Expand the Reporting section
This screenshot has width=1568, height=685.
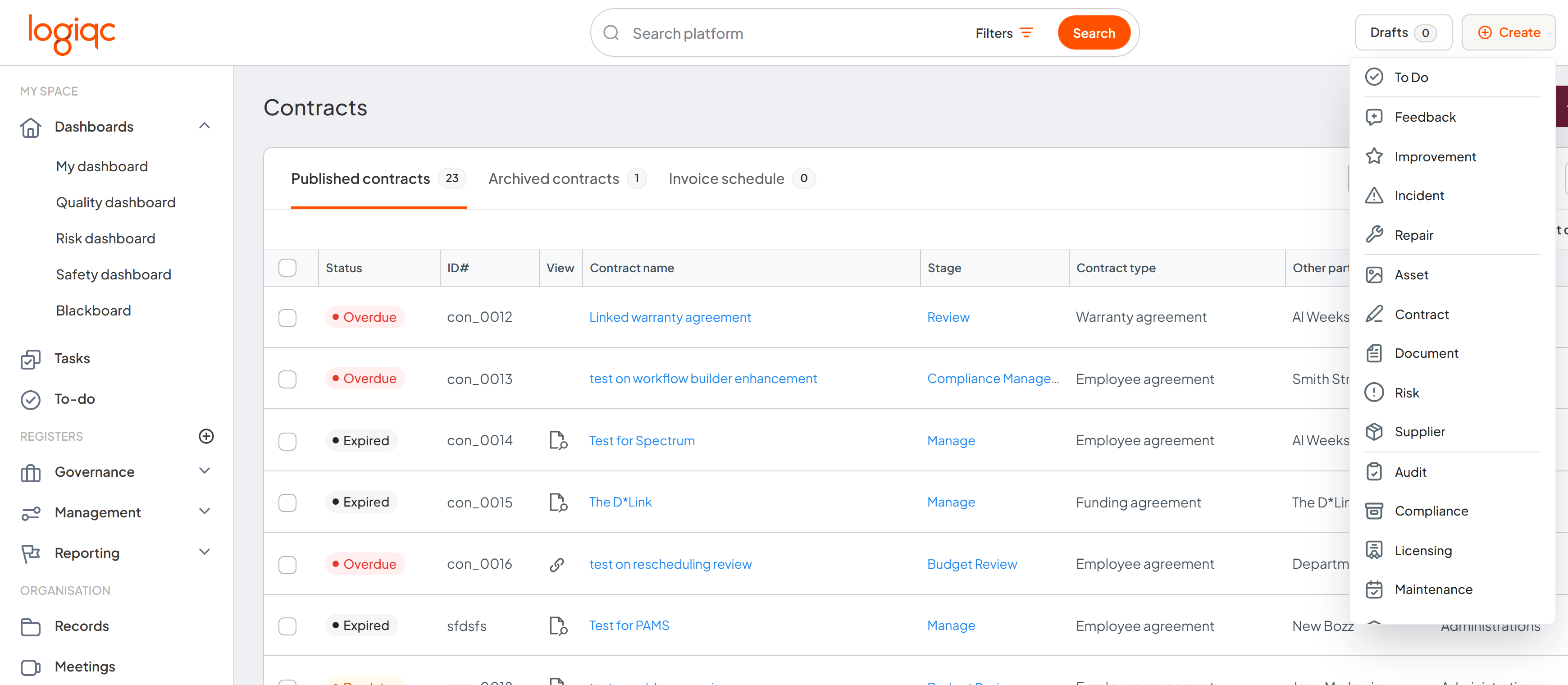(205, 552)
